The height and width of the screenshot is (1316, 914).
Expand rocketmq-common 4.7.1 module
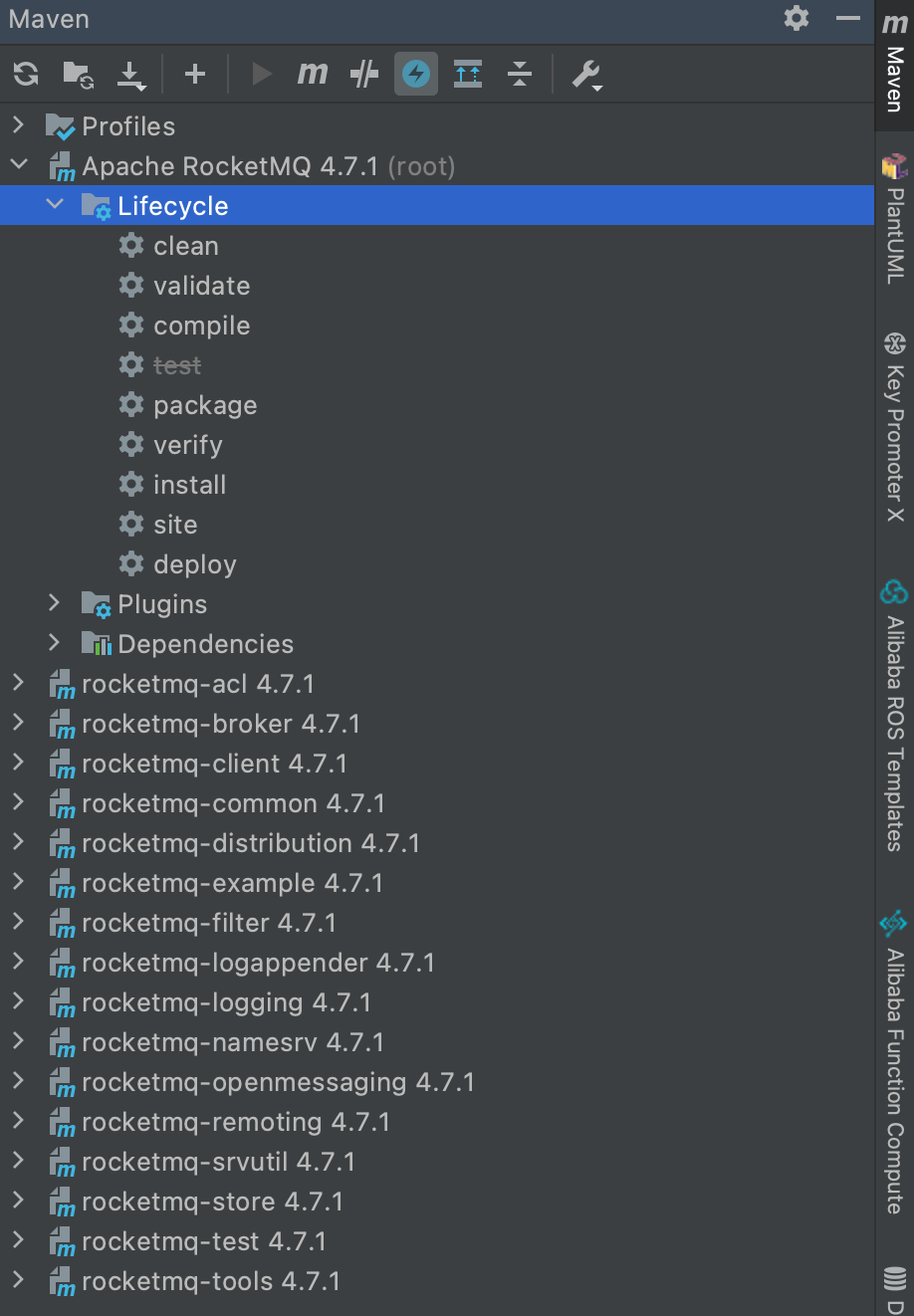point(18,801)
